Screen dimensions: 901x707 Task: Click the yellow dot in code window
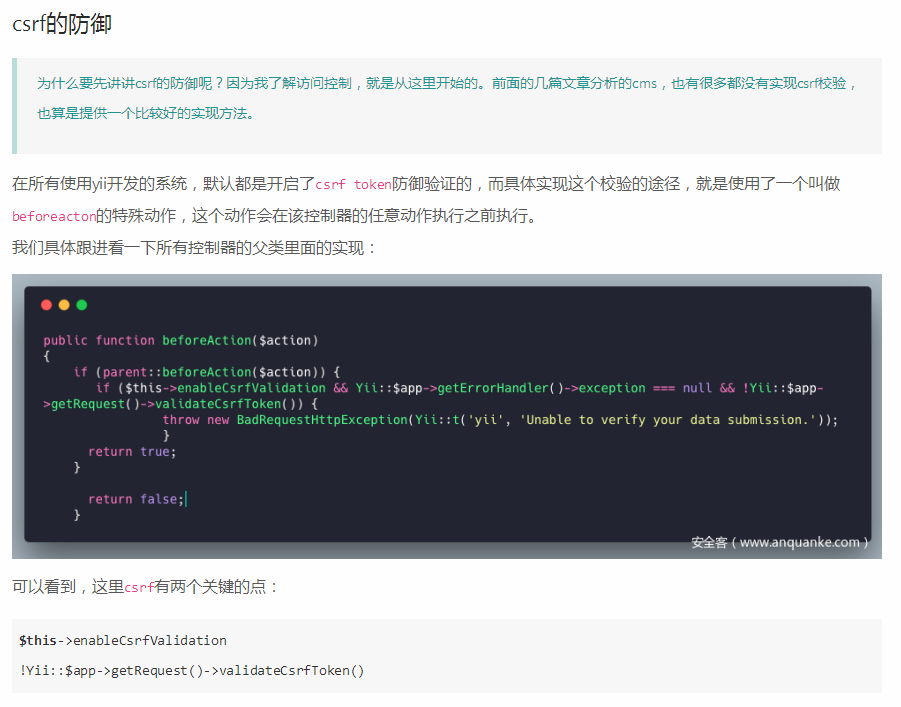click(x=64, y=305)
